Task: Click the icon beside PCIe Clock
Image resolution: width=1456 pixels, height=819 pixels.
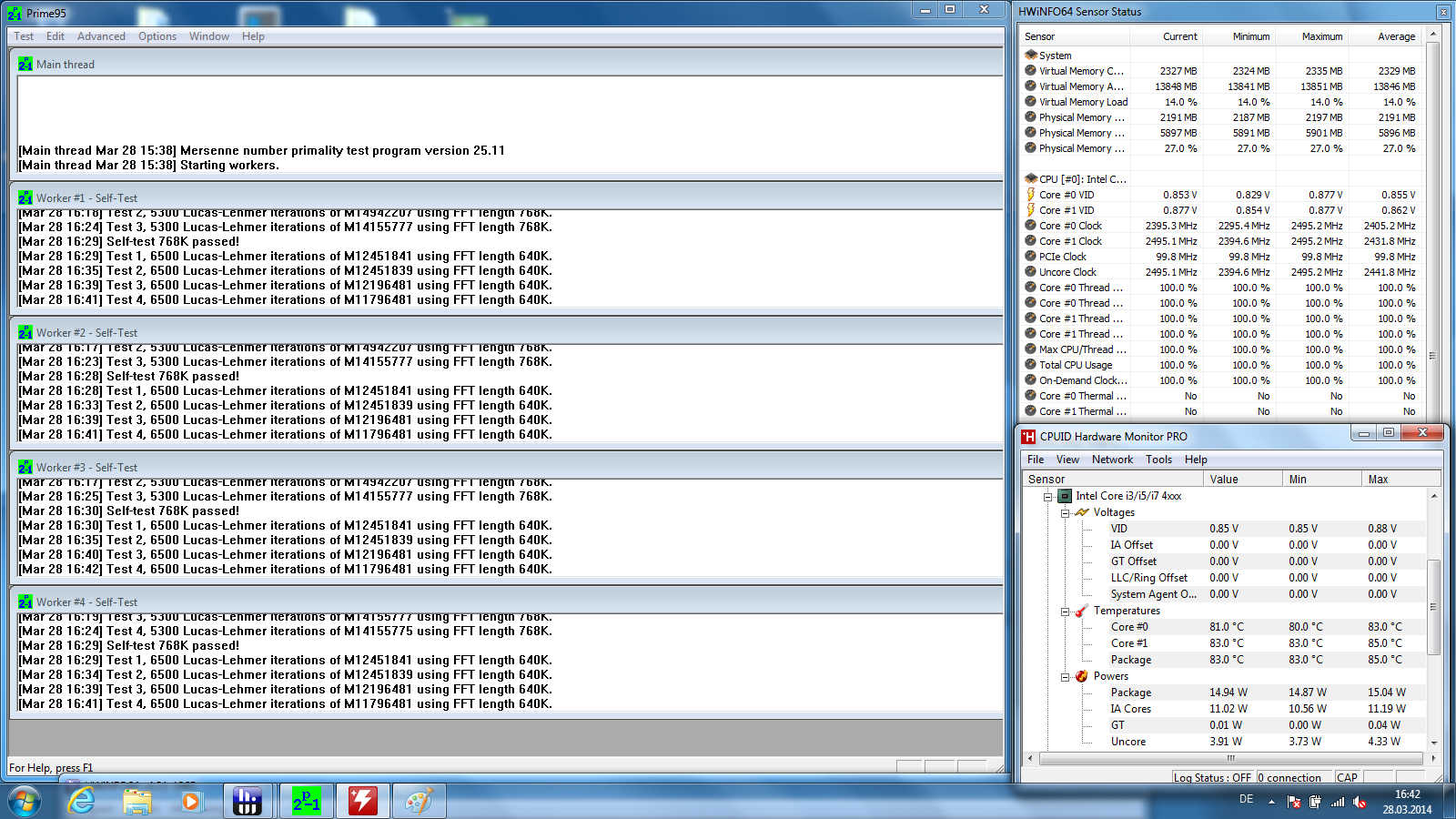Action: click(1031, 257)
